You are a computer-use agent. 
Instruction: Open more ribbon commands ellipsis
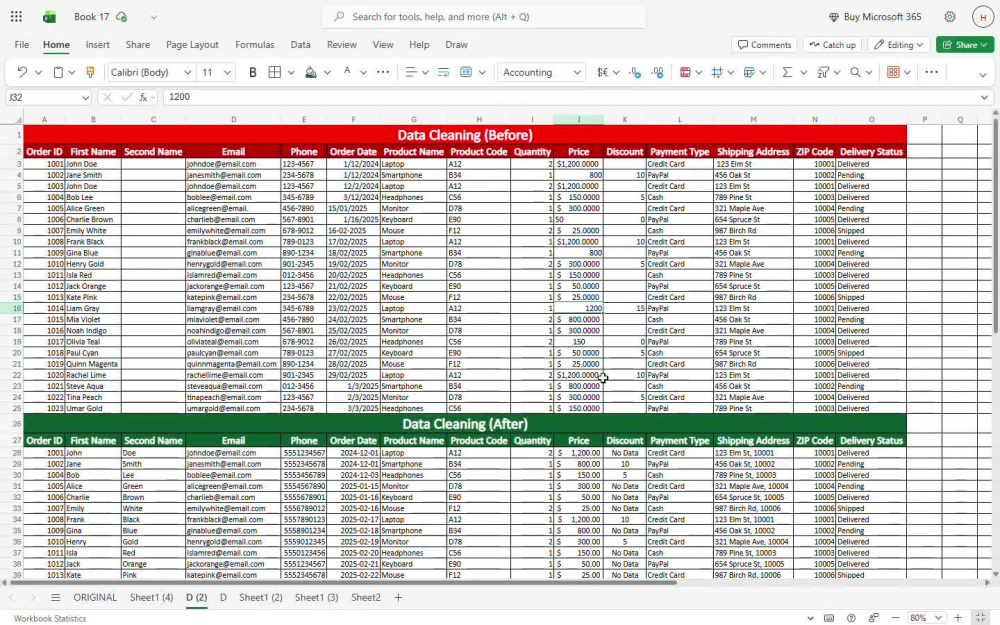(x=931, y=72)
